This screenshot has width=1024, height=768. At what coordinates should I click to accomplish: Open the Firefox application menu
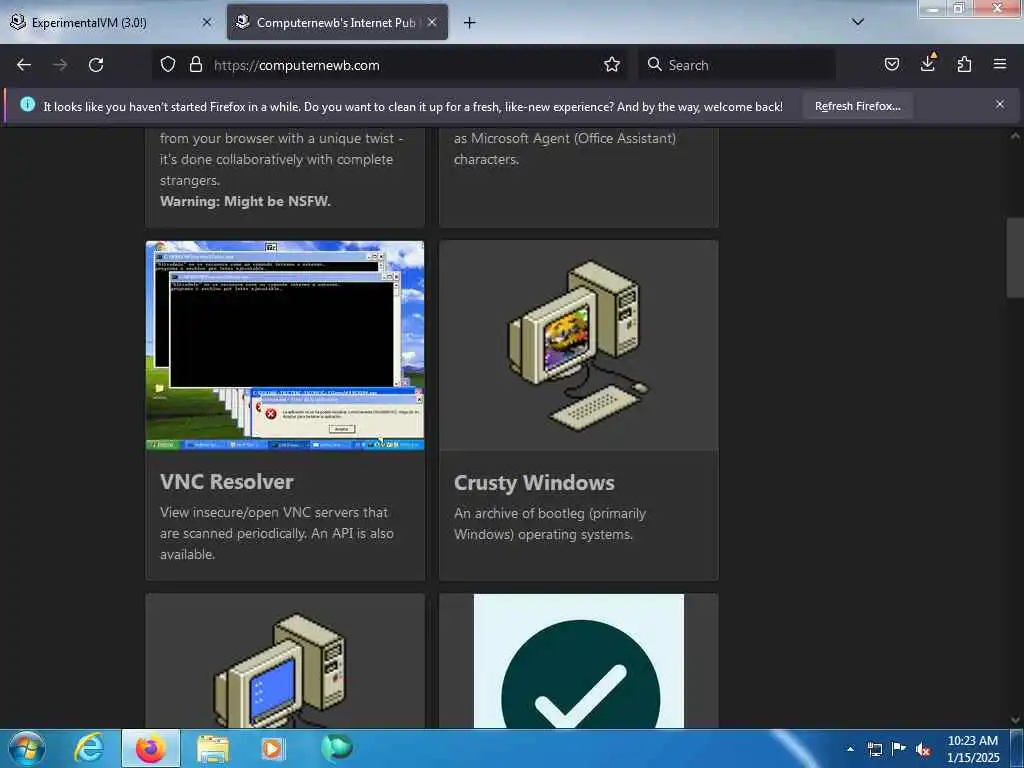point(1000,64)
